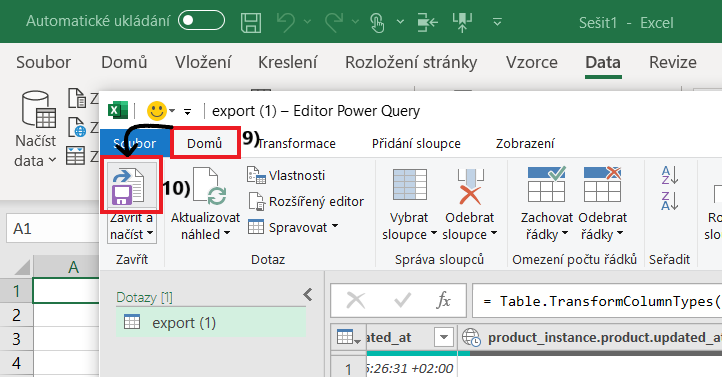Confirm formula with the checkmark icon
Screen dimensions: 722x377
(x=402, y=301)
